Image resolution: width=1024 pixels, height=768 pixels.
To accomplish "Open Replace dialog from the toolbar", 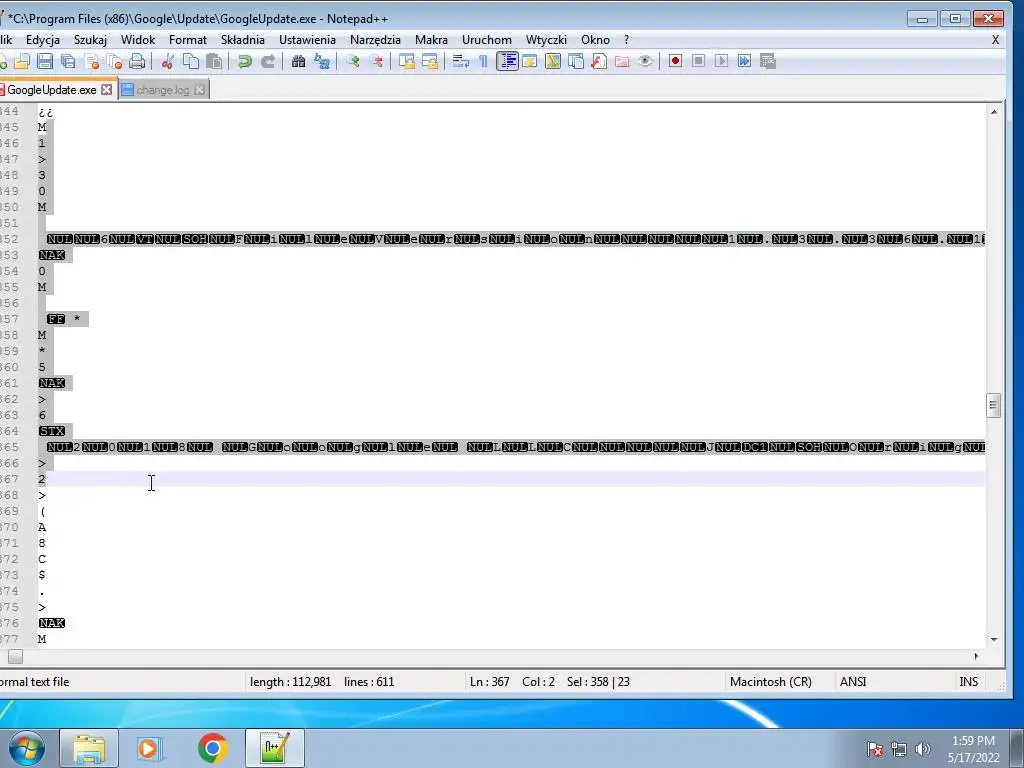I will (322, 61).
